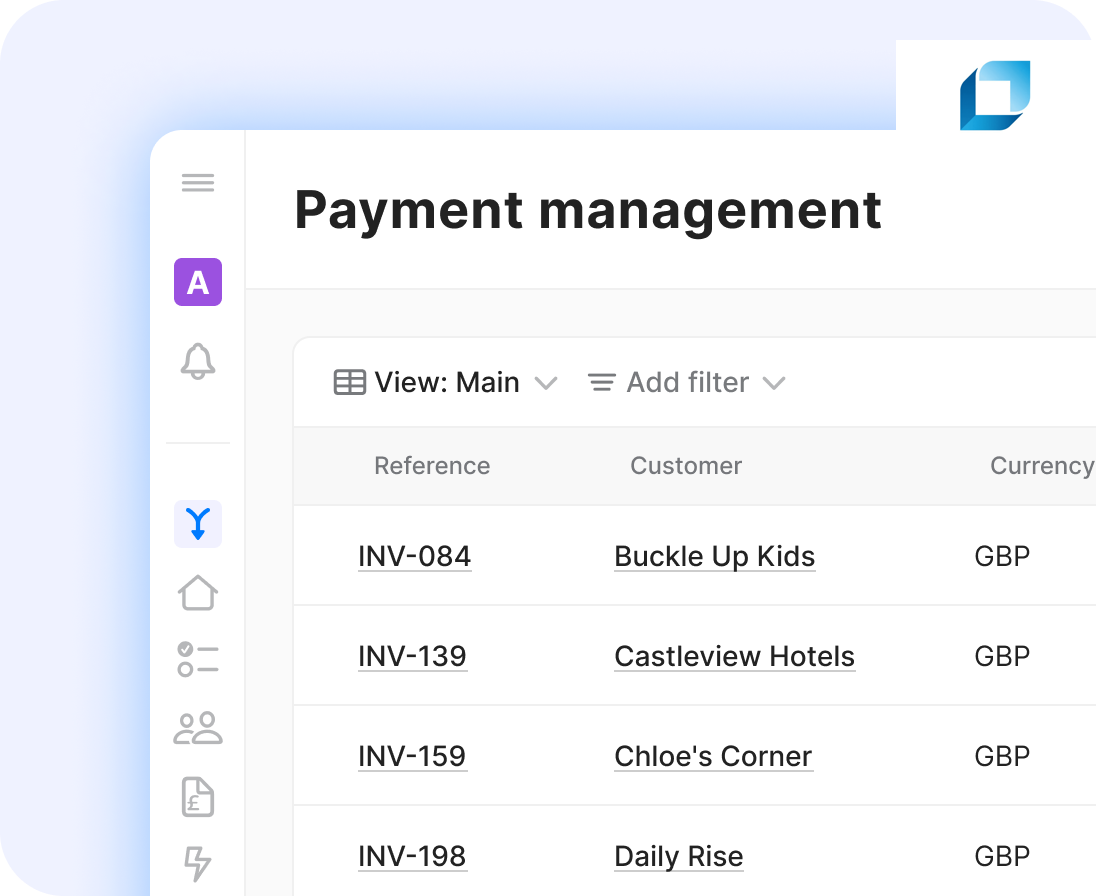Click the Customer column header

686,466
